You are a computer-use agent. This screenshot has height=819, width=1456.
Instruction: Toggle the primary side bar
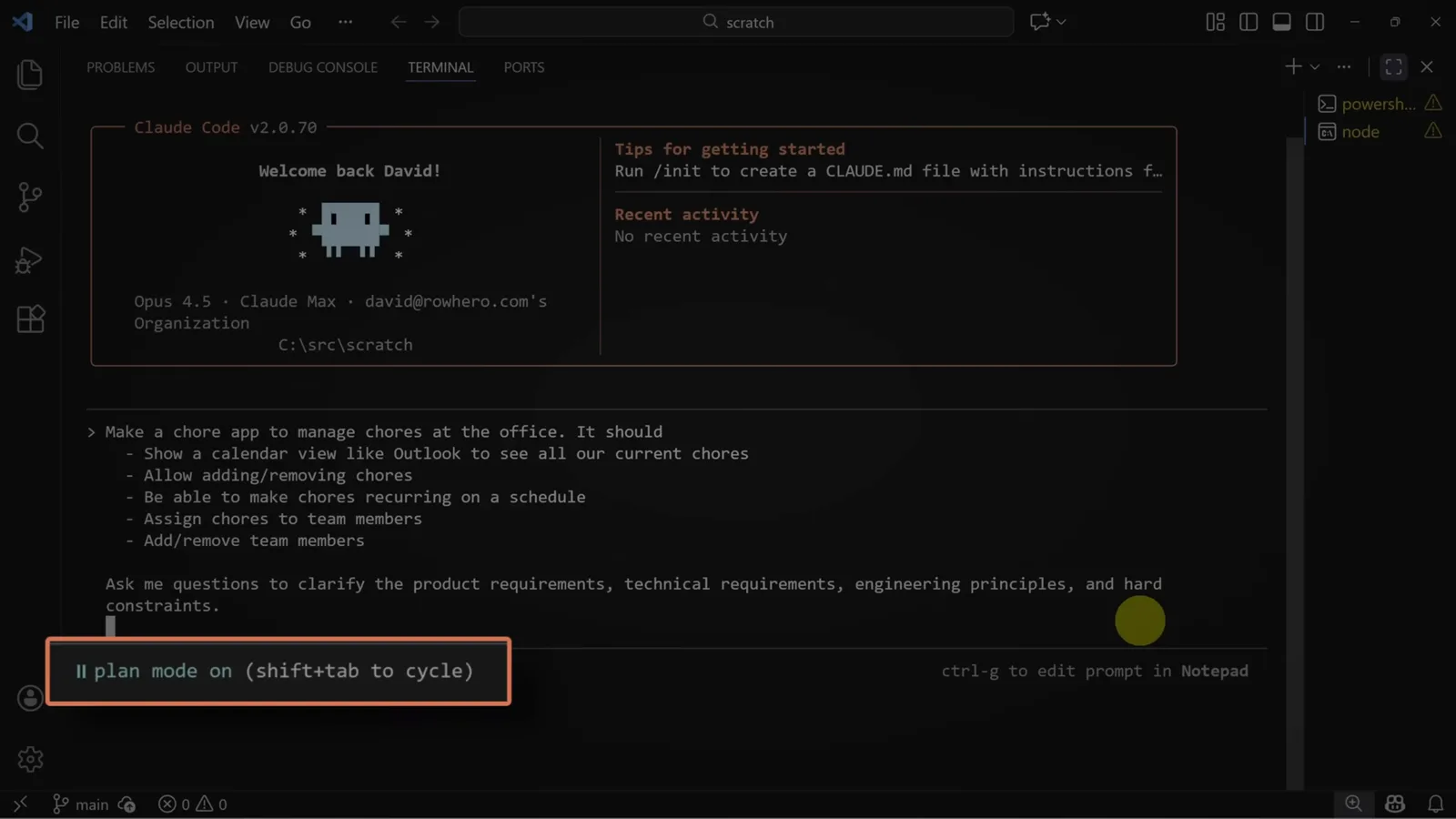pos(1249,22)
